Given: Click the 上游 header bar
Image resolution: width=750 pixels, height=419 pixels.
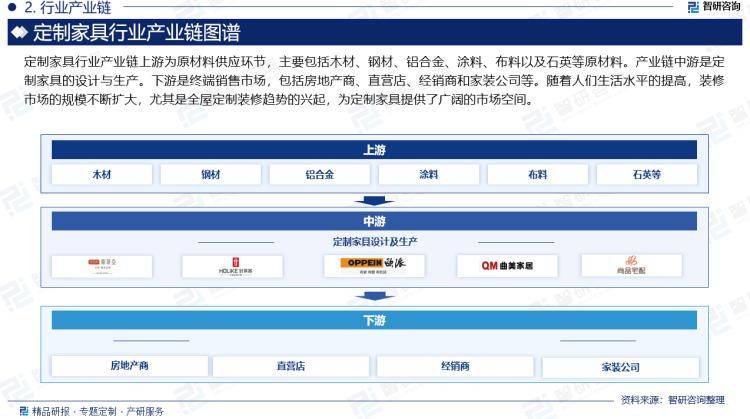Looking at the screenshot, I should (x=374, y=150).
